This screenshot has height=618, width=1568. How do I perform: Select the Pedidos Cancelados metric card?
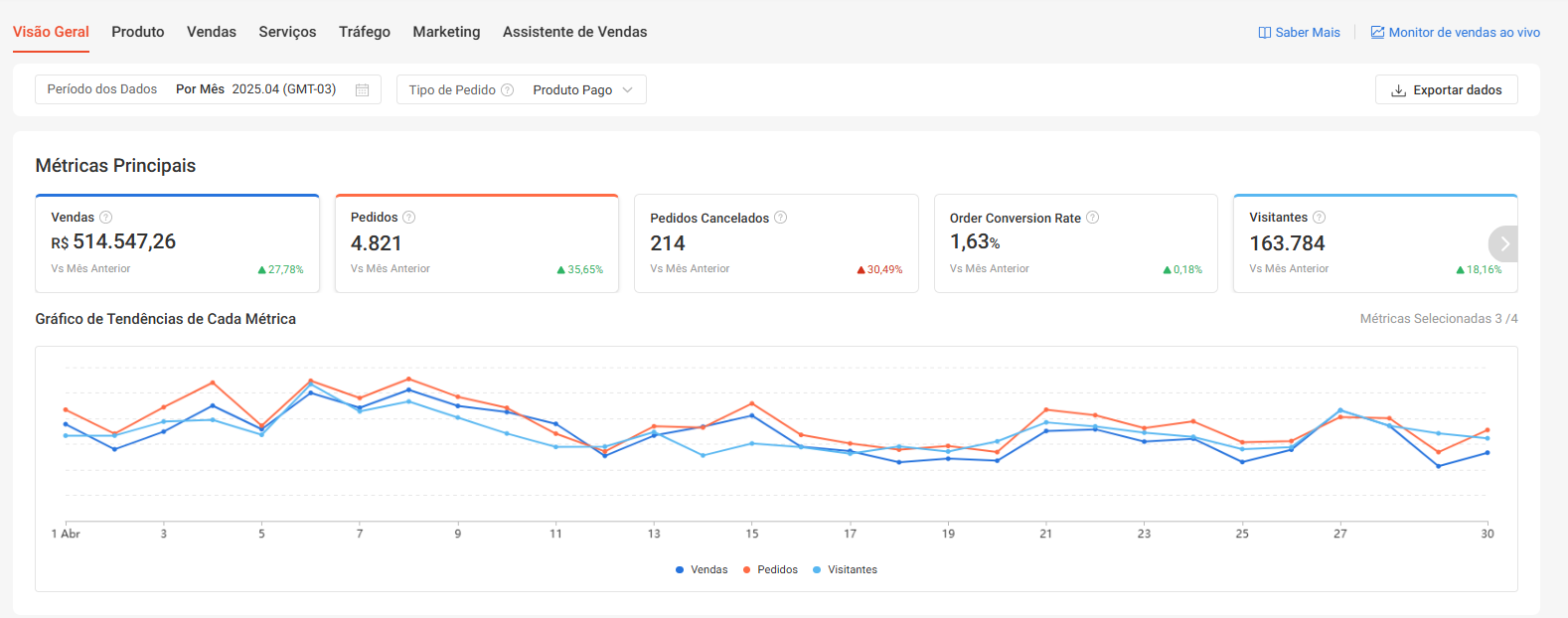coord(776,243)
